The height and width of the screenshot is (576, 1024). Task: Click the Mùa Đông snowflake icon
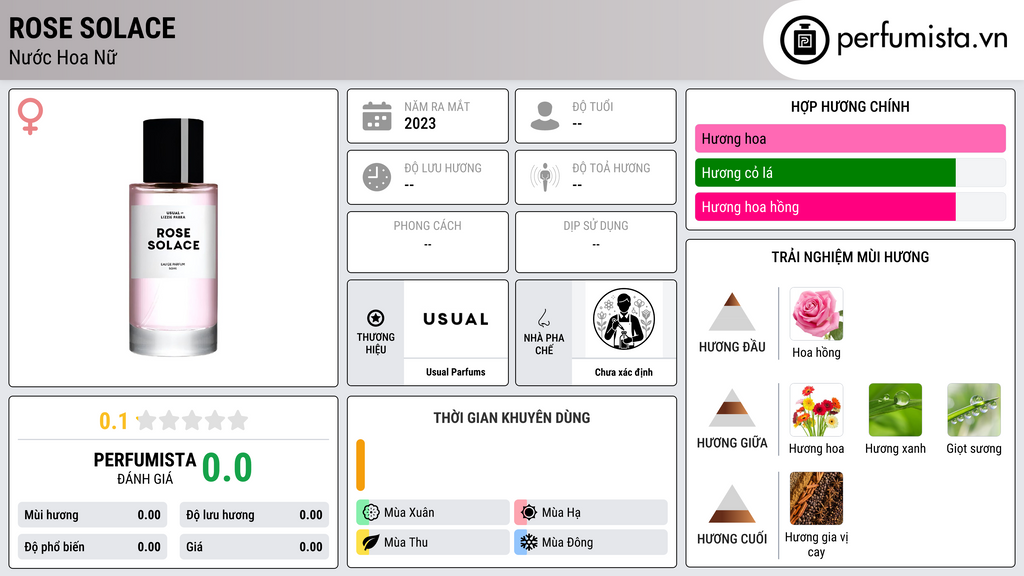click(529, 542)
